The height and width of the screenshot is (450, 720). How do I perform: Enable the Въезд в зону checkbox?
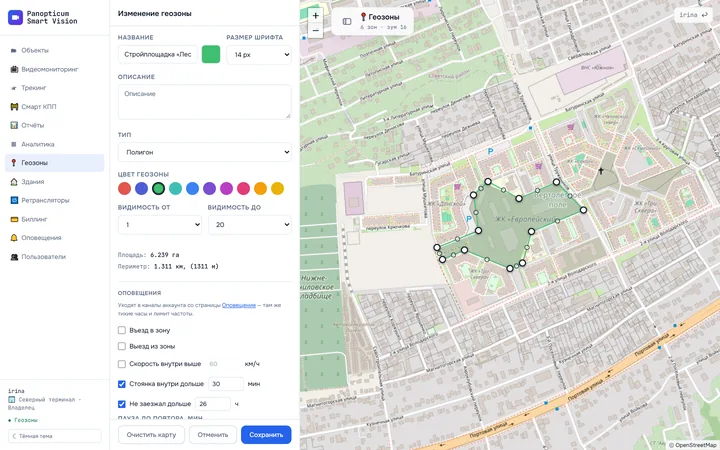point(122,330)
